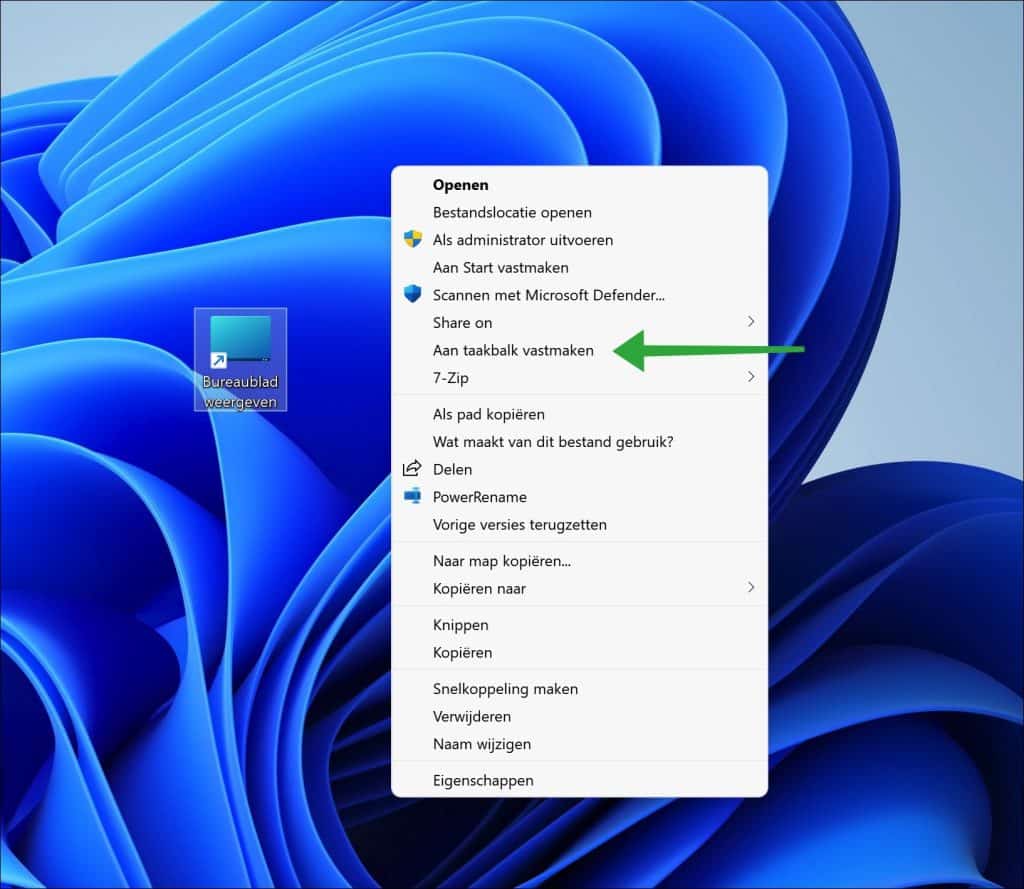Select Naam wijzigen to rename shortcut
The image size is (1024, 889).
[x=481, y=744]
